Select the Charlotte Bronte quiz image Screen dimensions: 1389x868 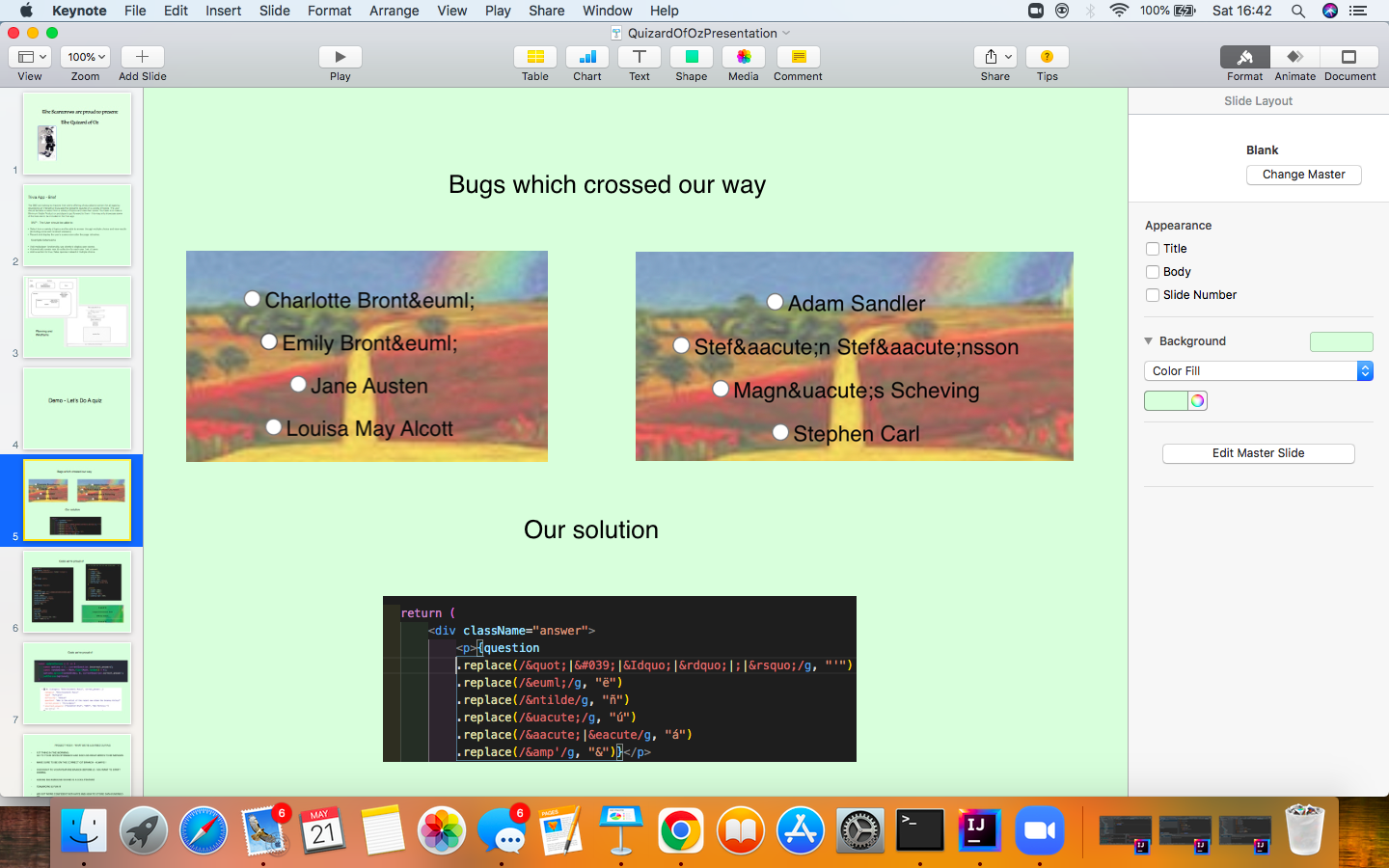point(367,356)
